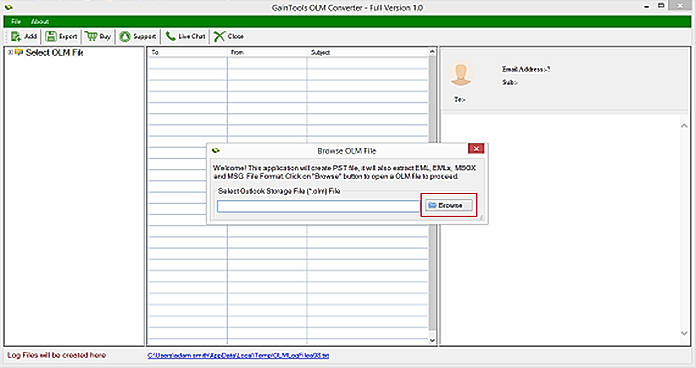Click the 'Email Address' label in preview
Viewport: 696px width, 368px height.
526,69
